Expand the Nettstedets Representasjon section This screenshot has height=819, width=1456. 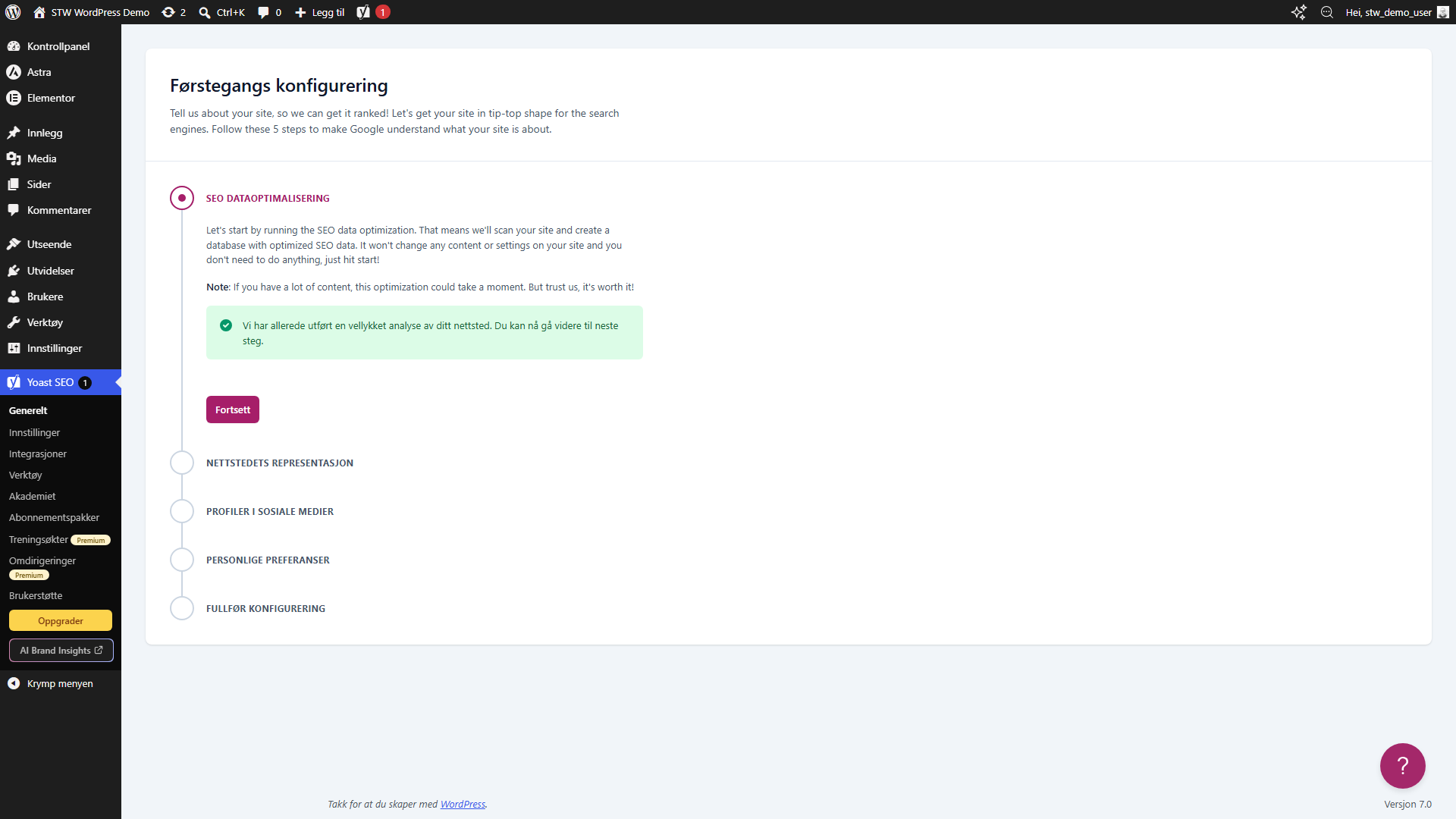pyautogui.click(x=280, y=463)
